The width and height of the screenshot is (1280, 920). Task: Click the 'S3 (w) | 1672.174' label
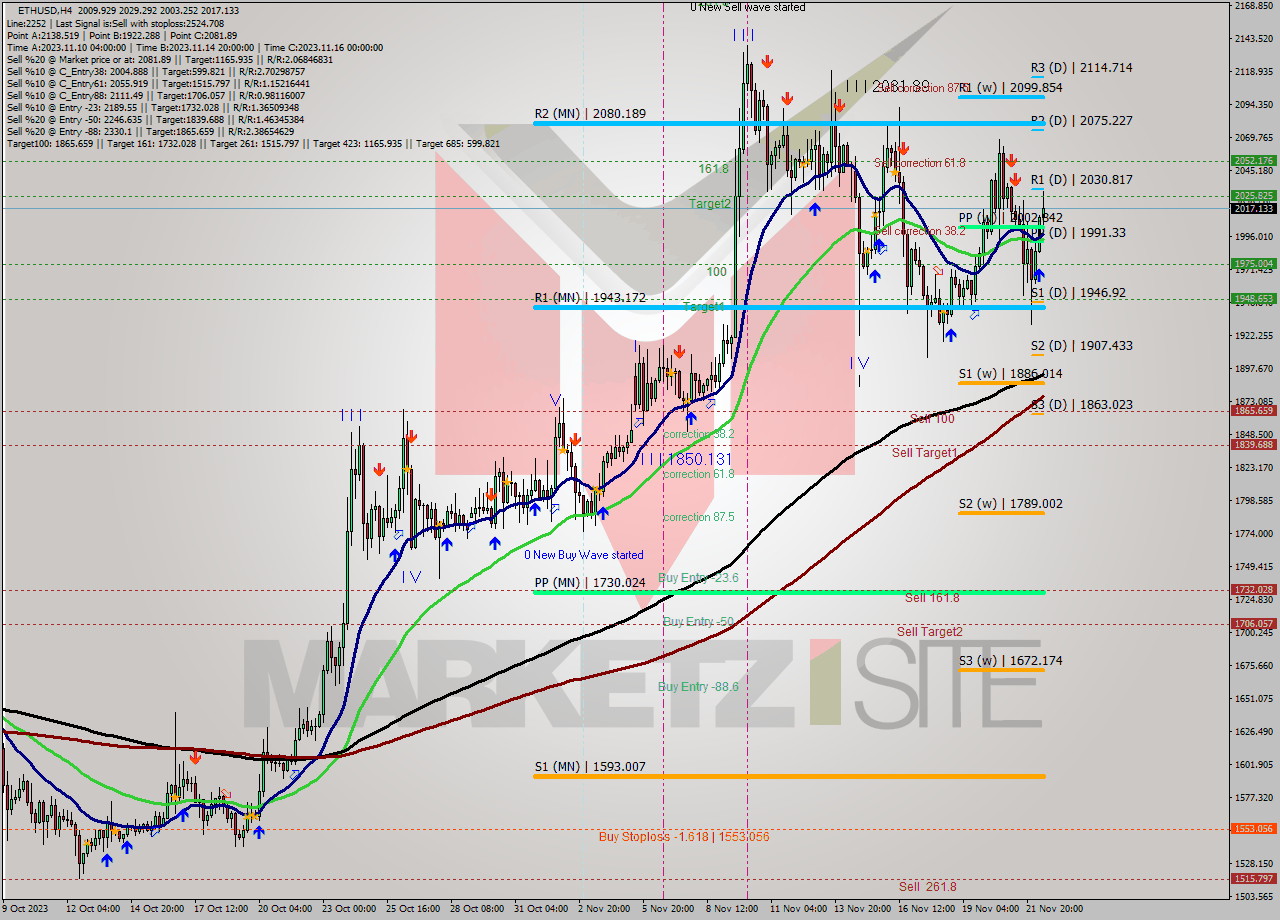click(1010, 661)
